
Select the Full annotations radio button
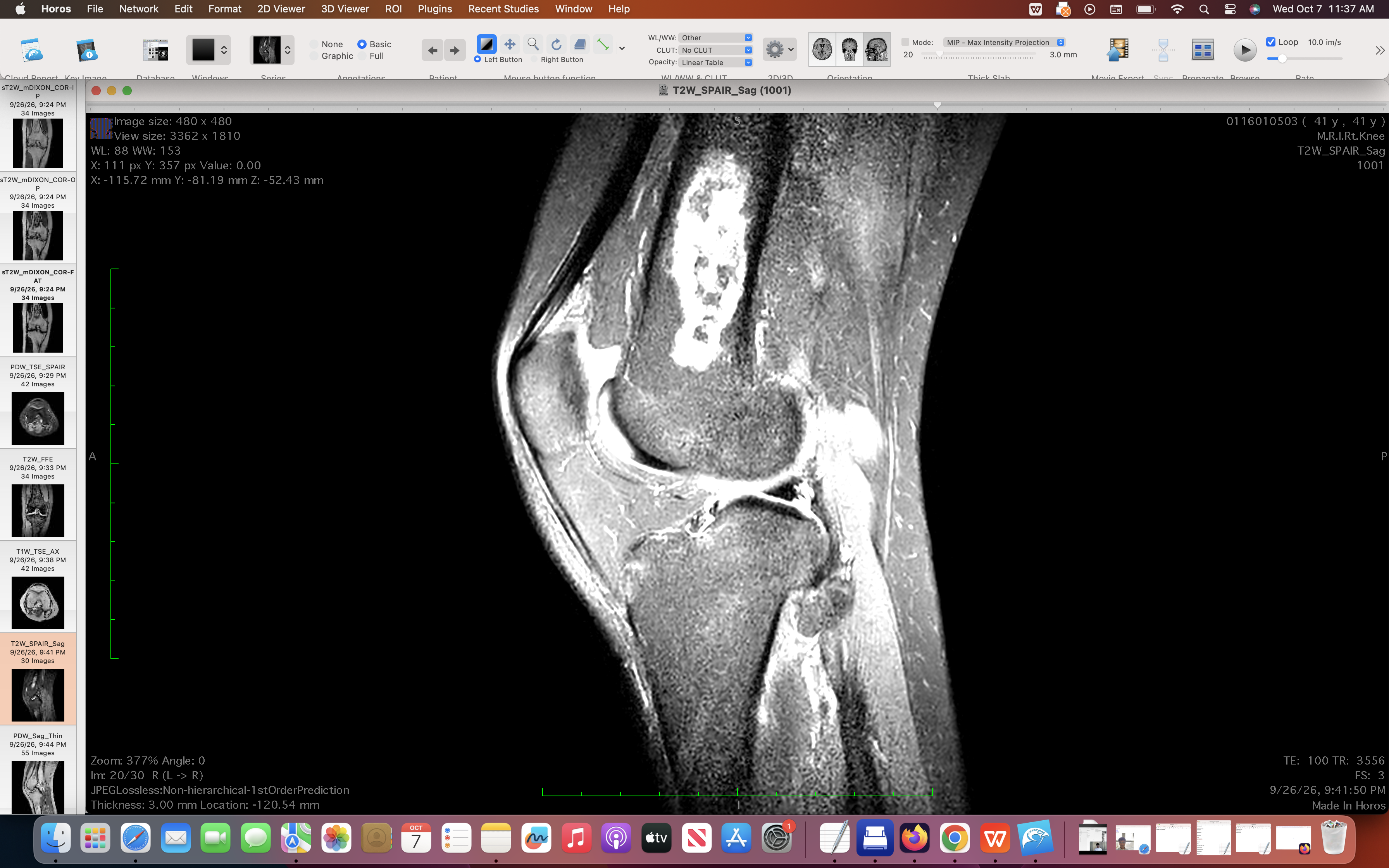click(x=362, y=56)
